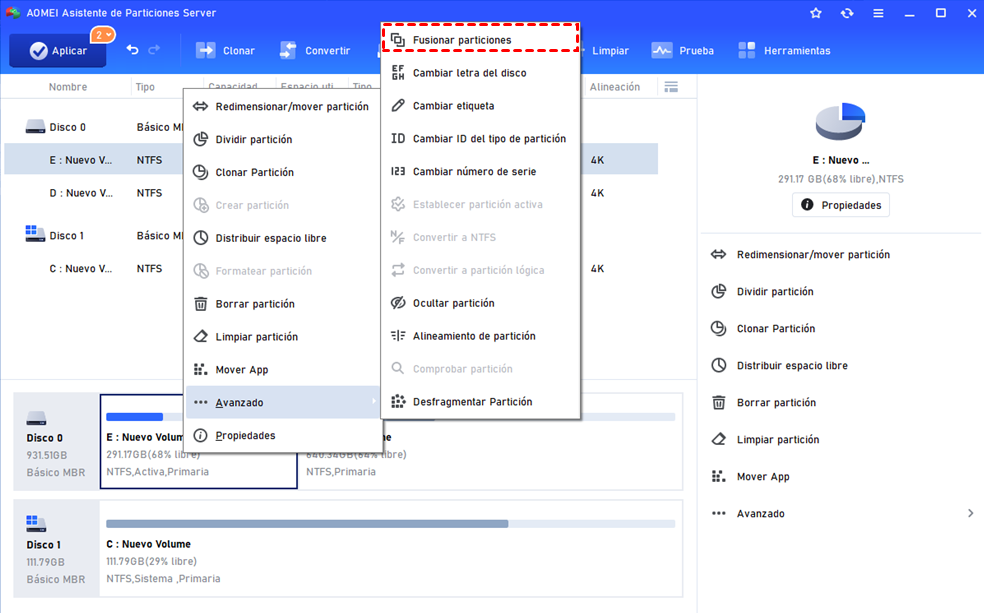The width and height of the screenshot is (984, 613).
Task: Redo the operation
Action: pos(154,50)
